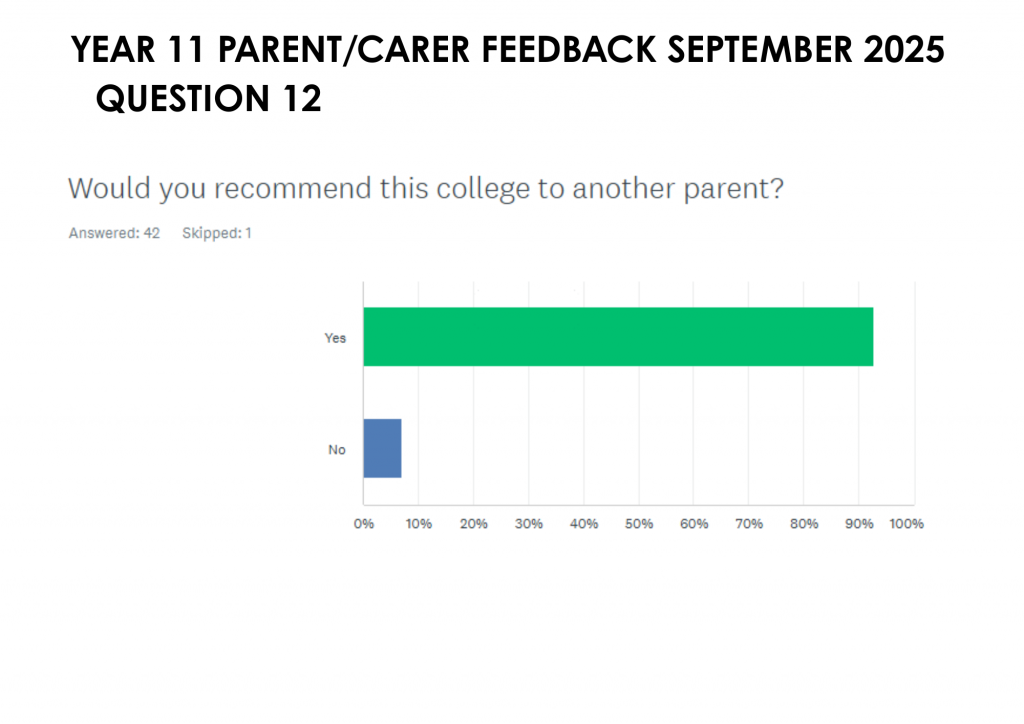The height and width of the screenshot is (724, 1024).
Task: Click the 90% axis label
Action: [859, 524]
